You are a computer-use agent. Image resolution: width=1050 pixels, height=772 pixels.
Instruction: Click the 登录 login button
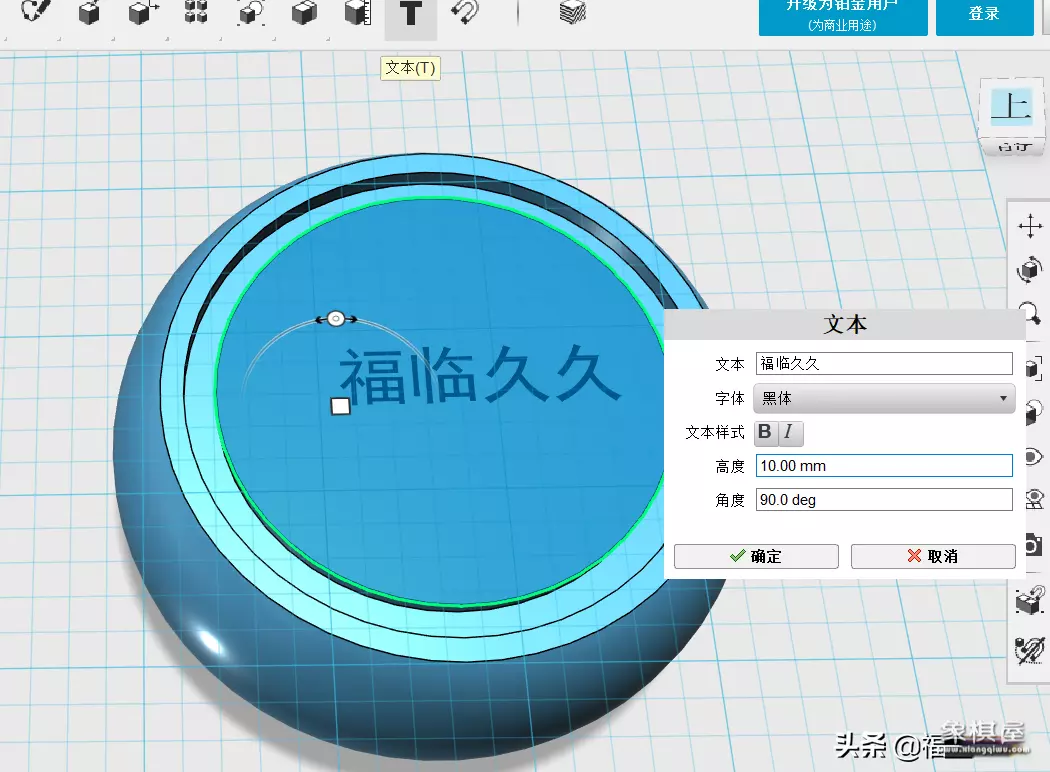984,14
